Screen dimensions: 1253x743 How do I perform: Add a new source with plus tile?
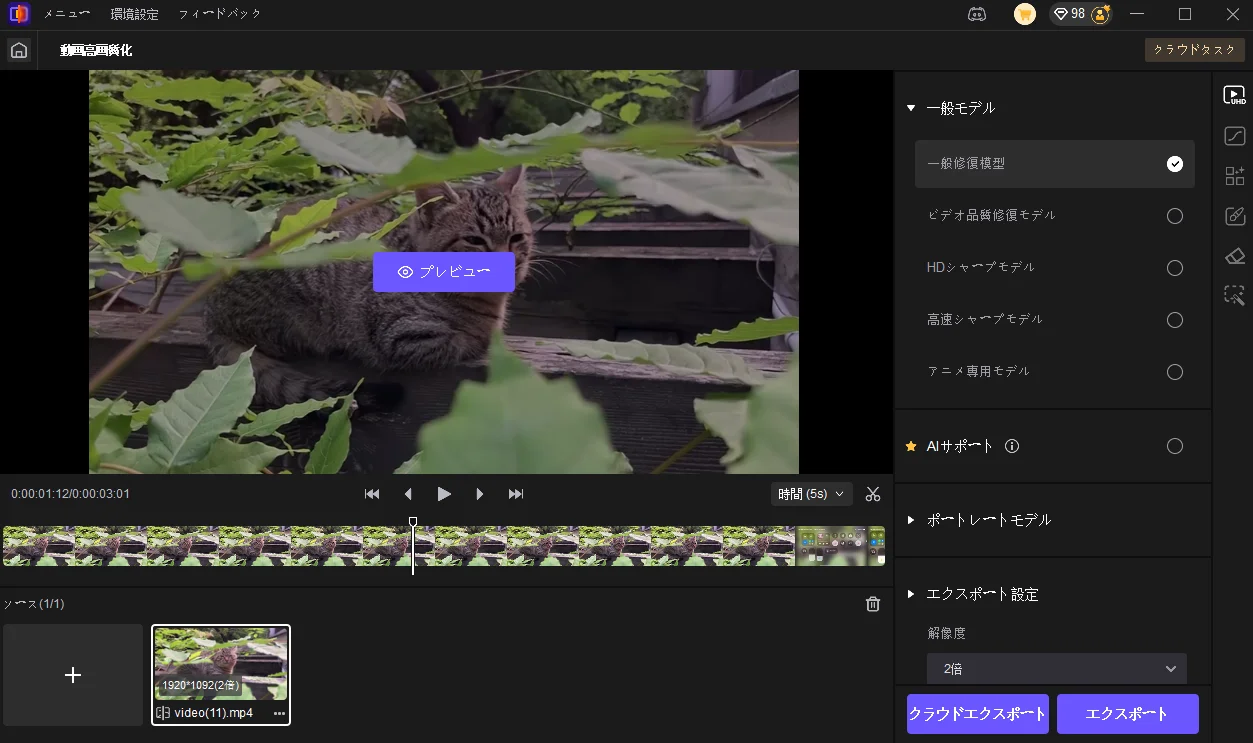[x=73, y=675]
